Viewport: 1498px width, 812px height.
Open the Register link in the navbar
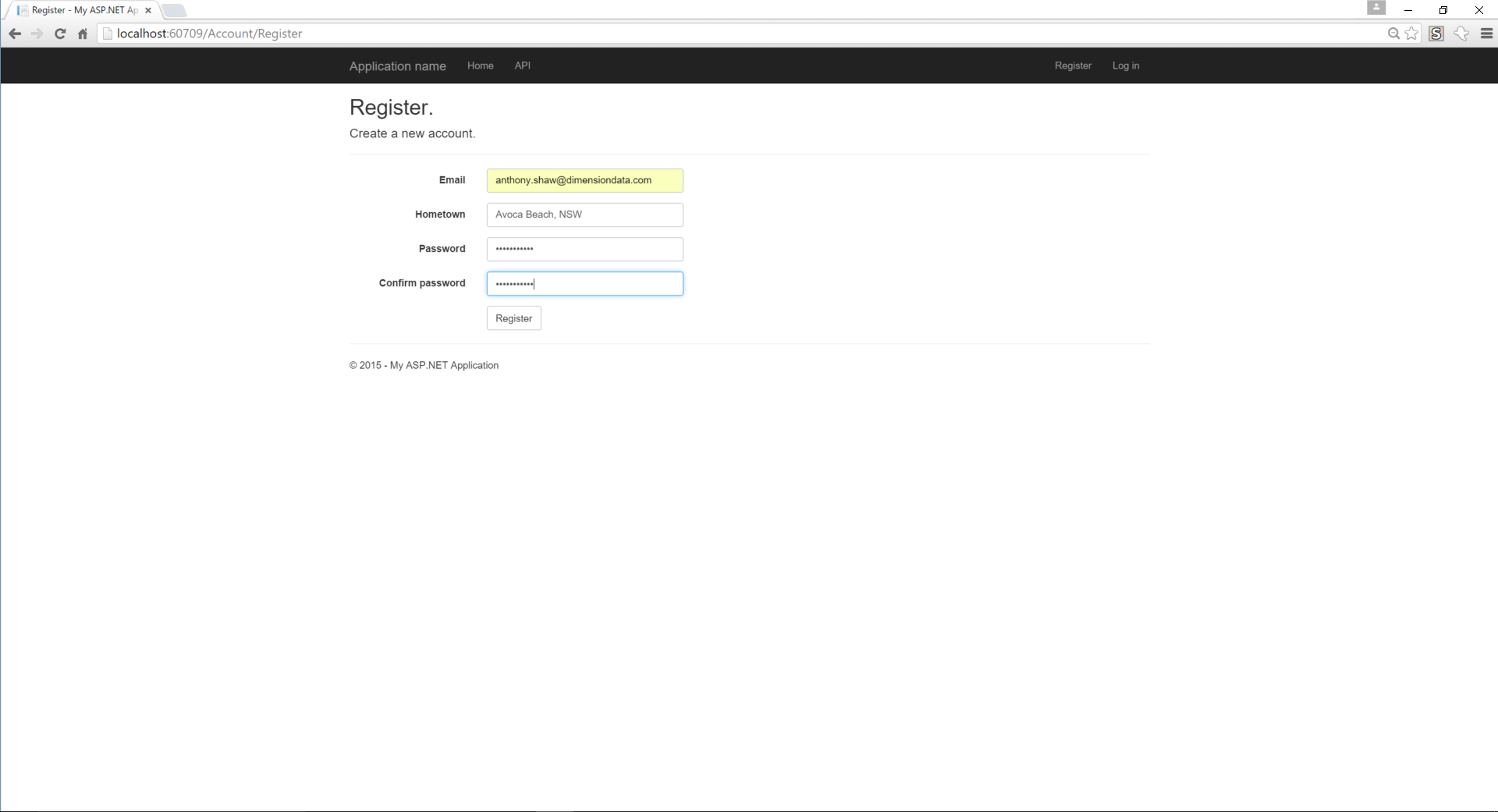click(x=1073, y=66)
